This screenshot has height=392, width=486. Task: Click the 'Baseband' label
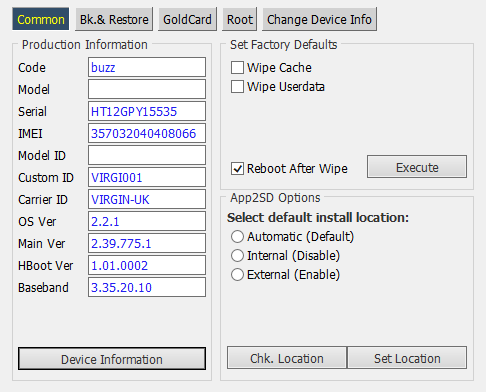(x=43, y=288)
